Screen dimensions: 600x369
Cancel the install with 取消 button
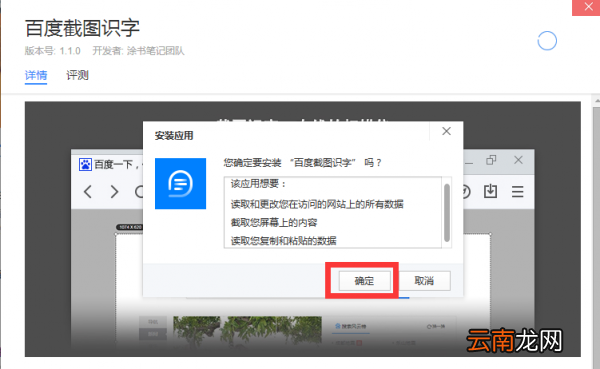(x=424, y=281)
